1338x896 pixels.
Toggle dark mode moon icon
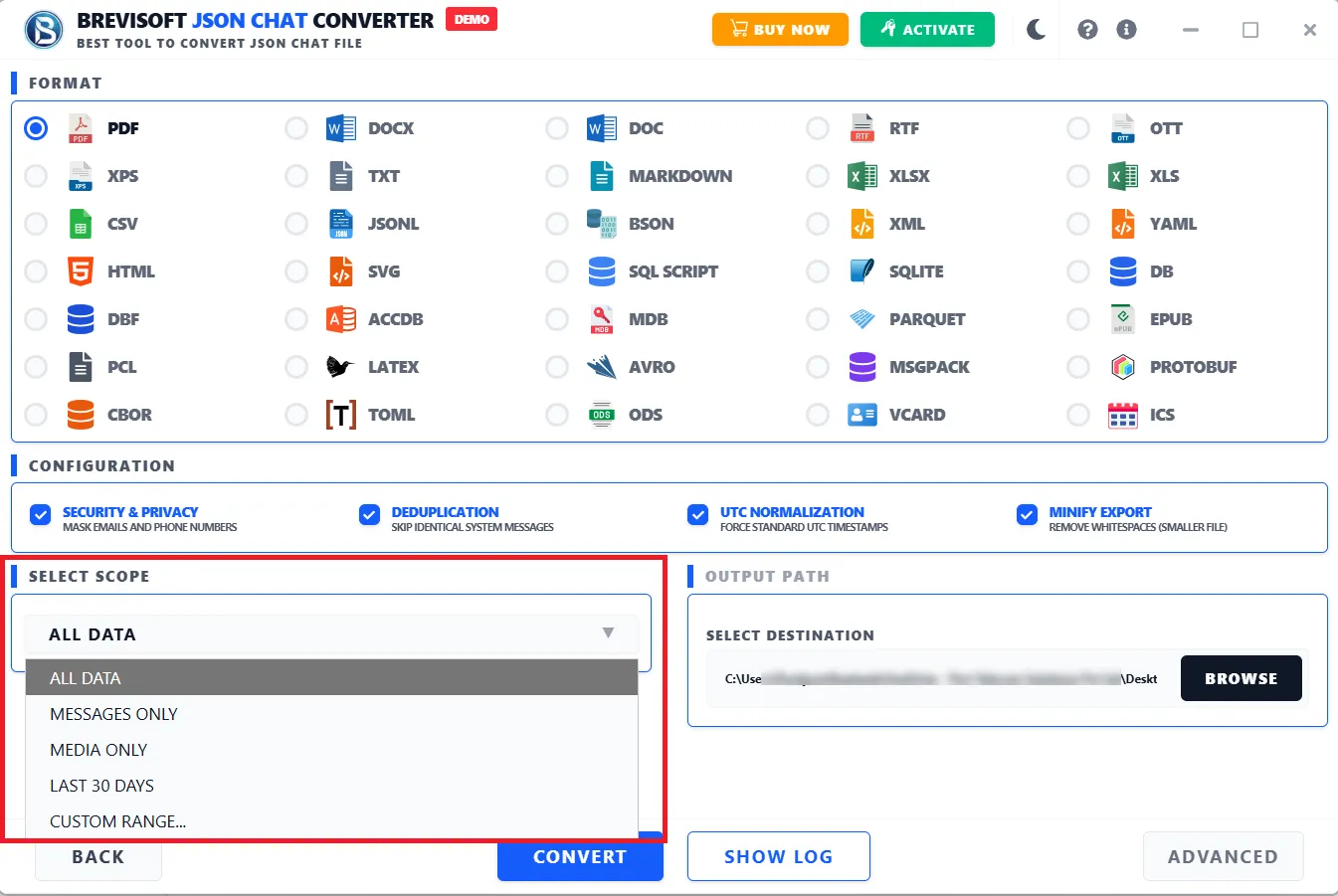(1037, 30)
